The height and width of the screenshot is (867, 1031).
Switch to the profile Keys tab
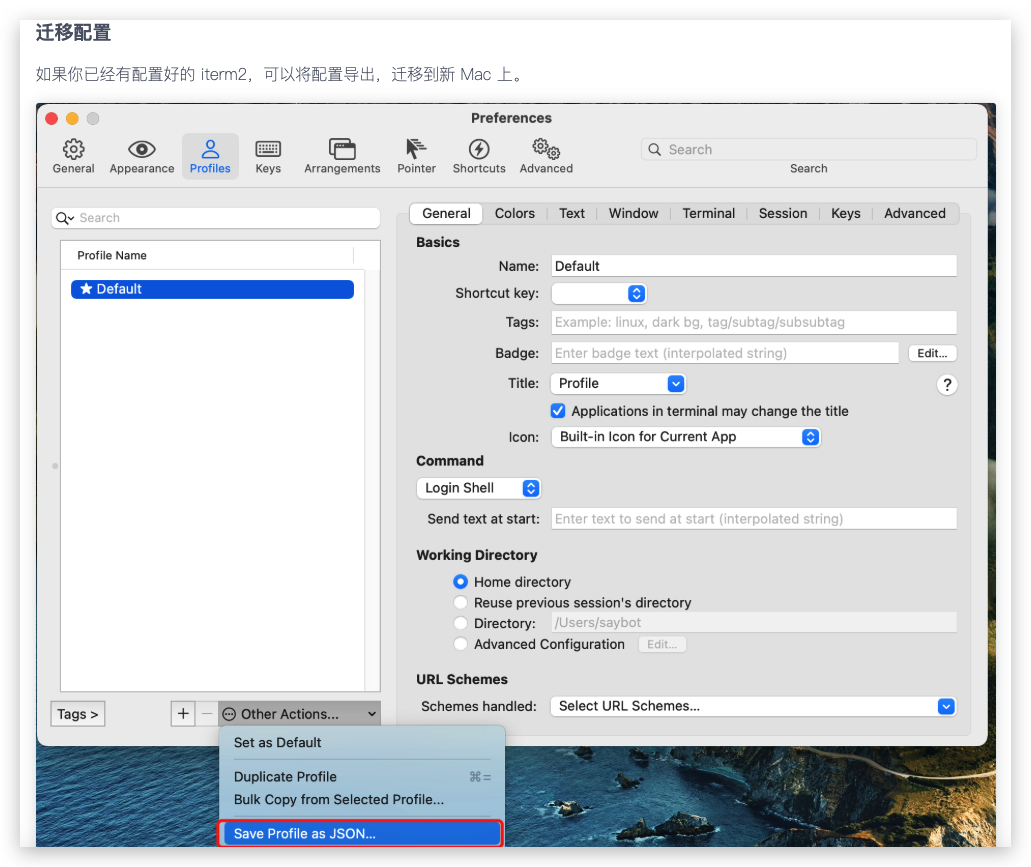click(845, 214)
